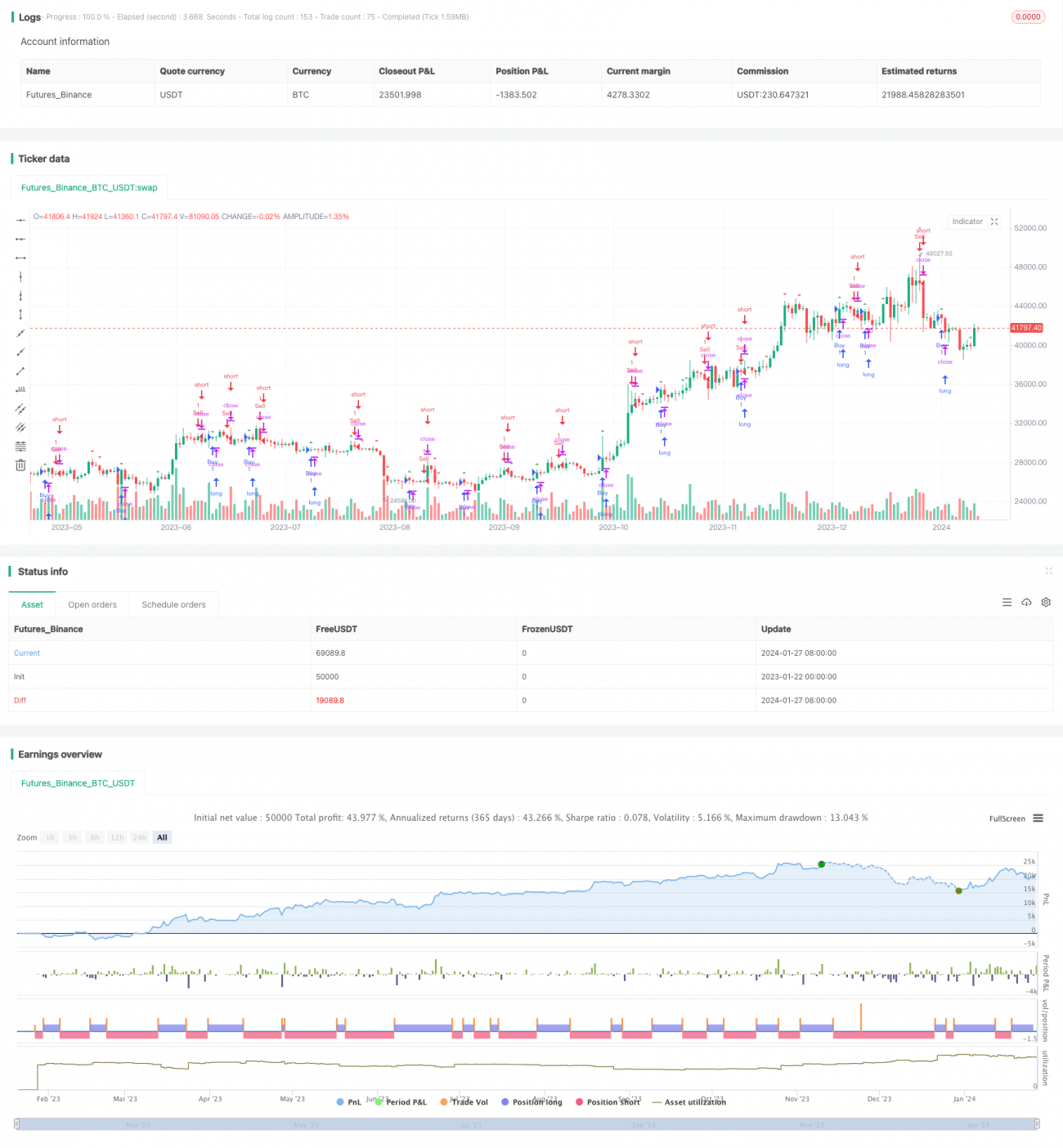Viewport: 1063px width, 1148px height.
Task: Select the price range measure tool
Action: click(x=20, y=314)
